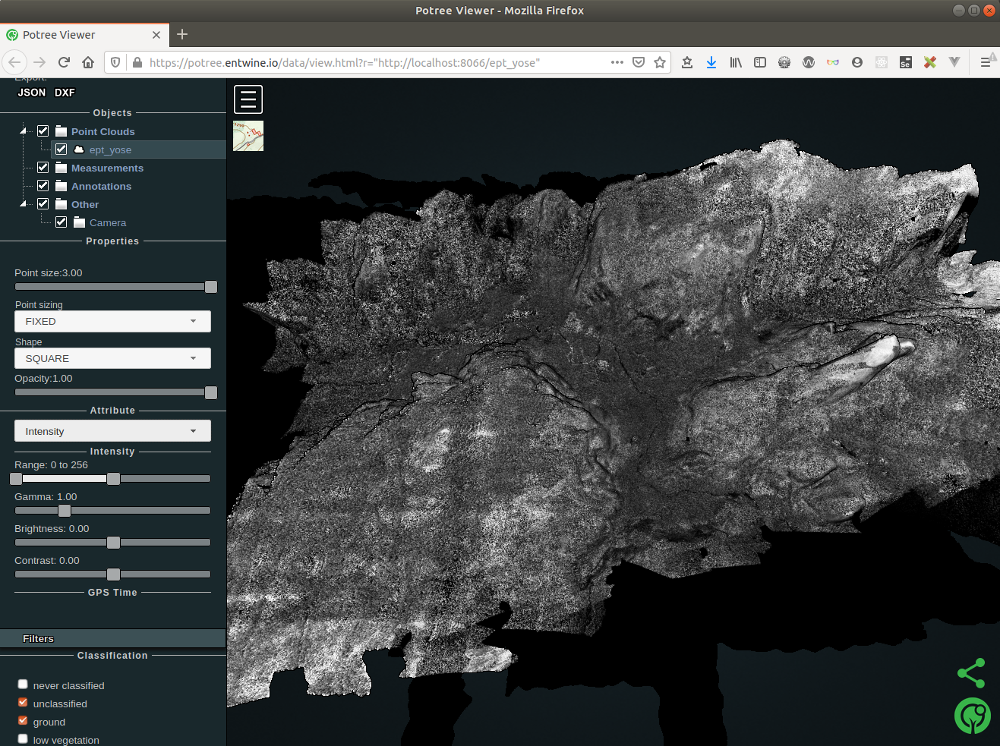Image resolution: width=1000 pixels, height=746 pixels.
Task: Uncheck the Camera checkbox
Action: click(x=61, y=222)
